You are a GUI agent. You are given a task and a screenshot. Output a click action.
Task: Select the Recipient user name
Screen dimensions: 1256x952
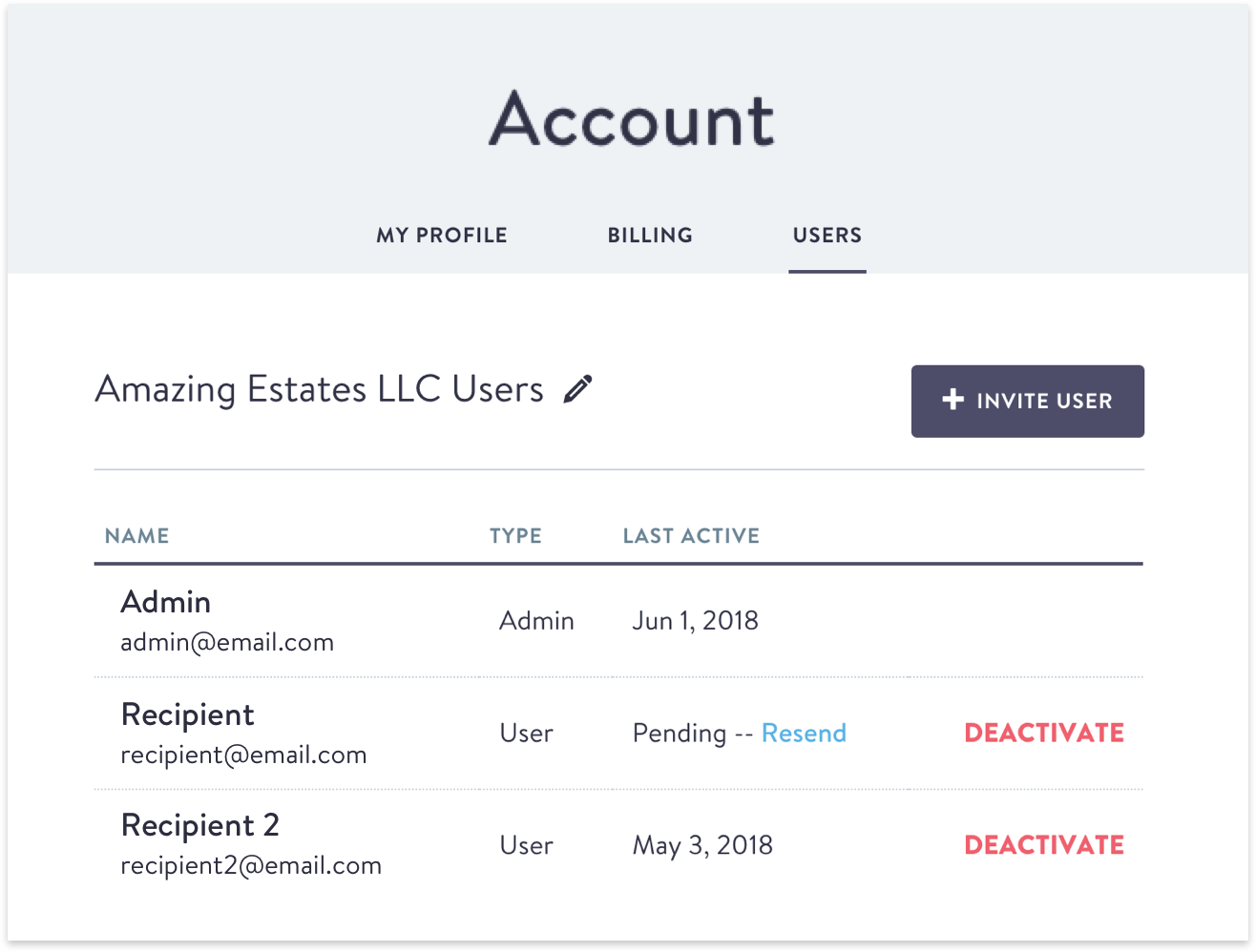188,714
